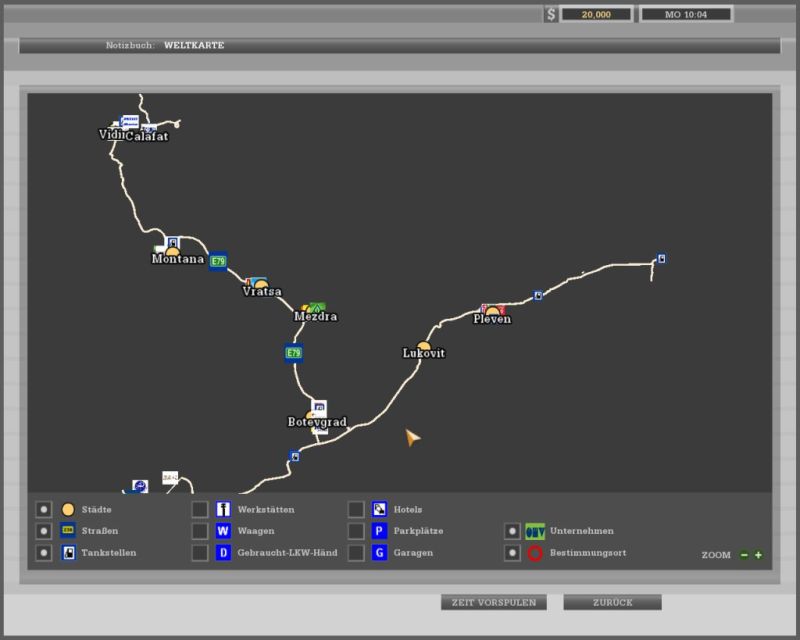This screenshot has width=800, height=640.
Task: Select the Vratsa city marker
Action: click(261, 285)
